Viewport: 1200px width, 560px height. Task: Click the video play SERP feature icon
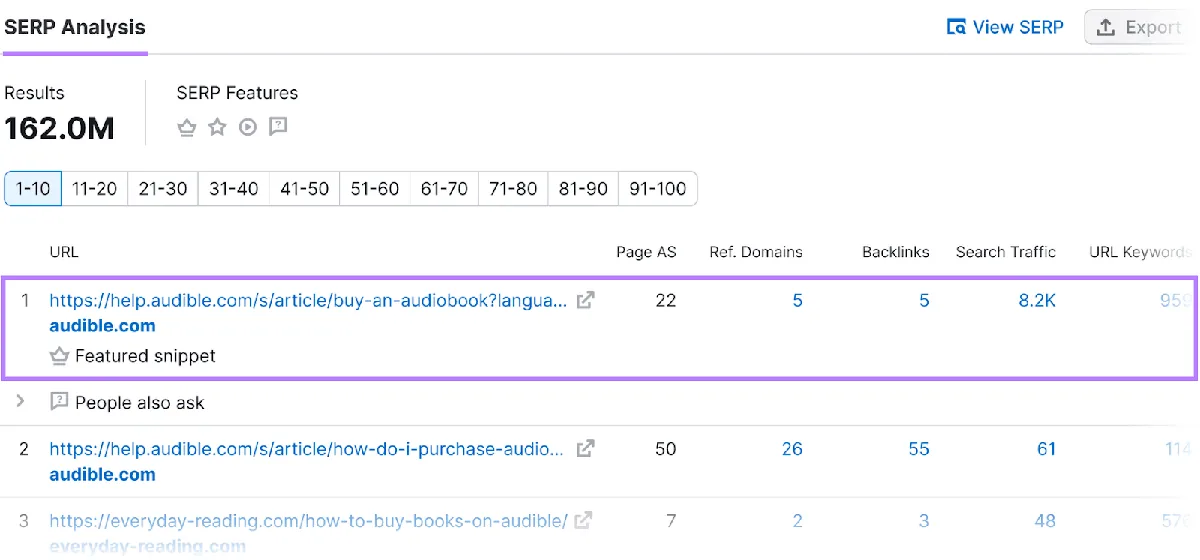pyautogui.click(x=248, y=127)
